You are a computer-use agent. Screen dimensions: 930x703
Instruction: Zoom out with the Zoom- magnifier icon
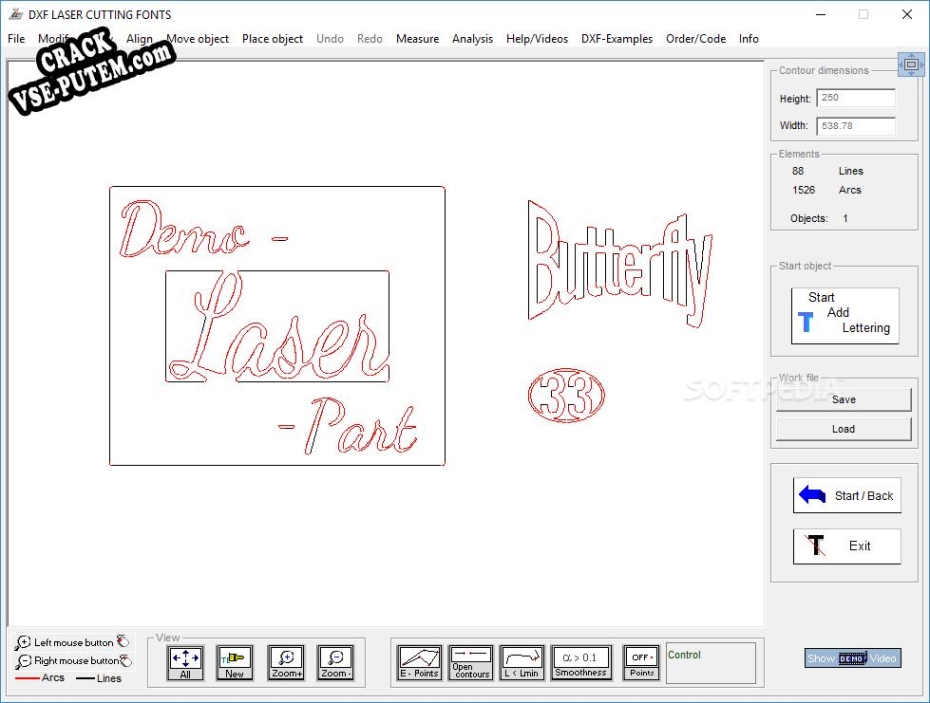pos(335,660)
